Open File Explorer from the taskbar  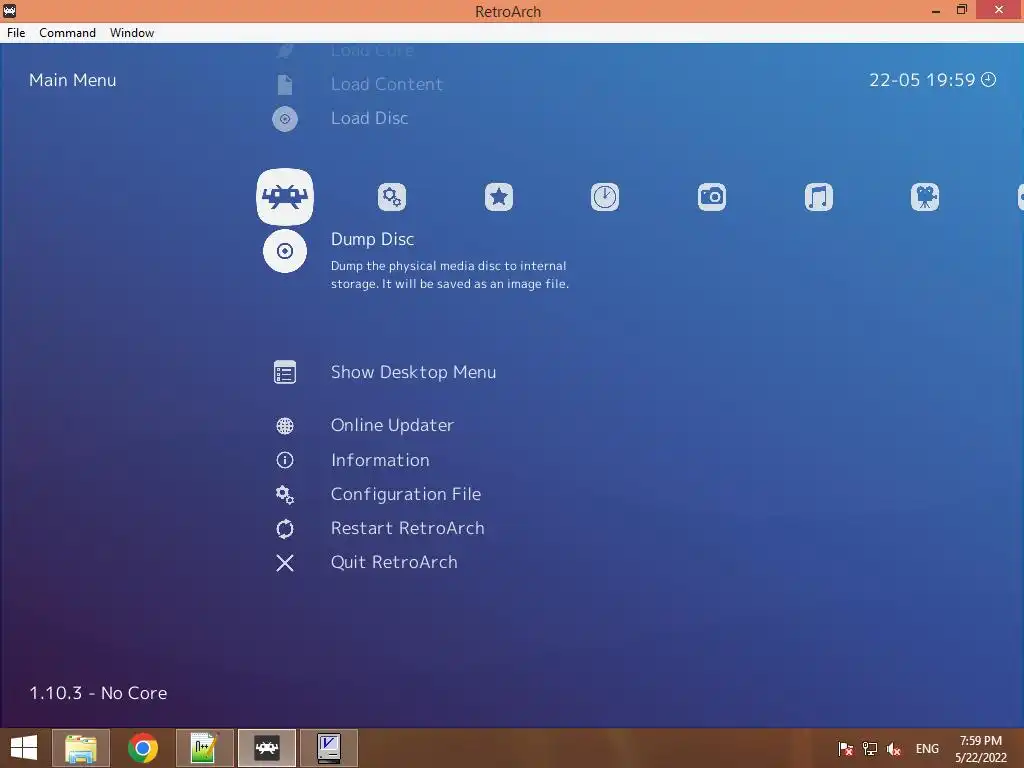[81, 748]
